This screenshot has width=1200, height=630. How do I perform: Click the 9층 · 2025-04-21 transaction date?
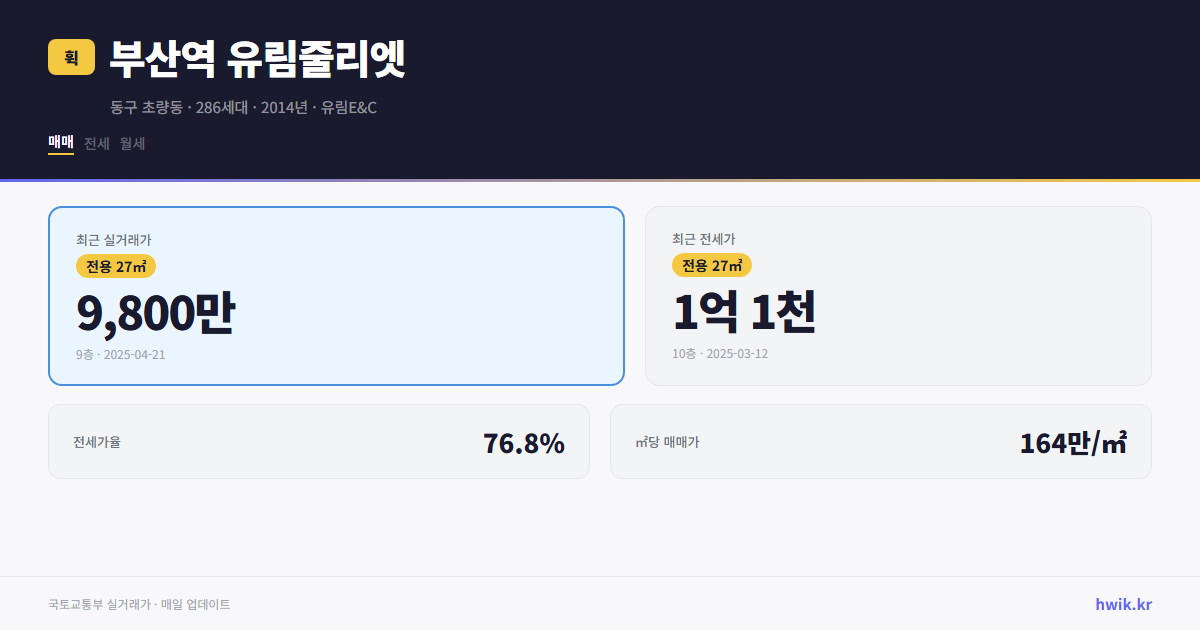120,354
